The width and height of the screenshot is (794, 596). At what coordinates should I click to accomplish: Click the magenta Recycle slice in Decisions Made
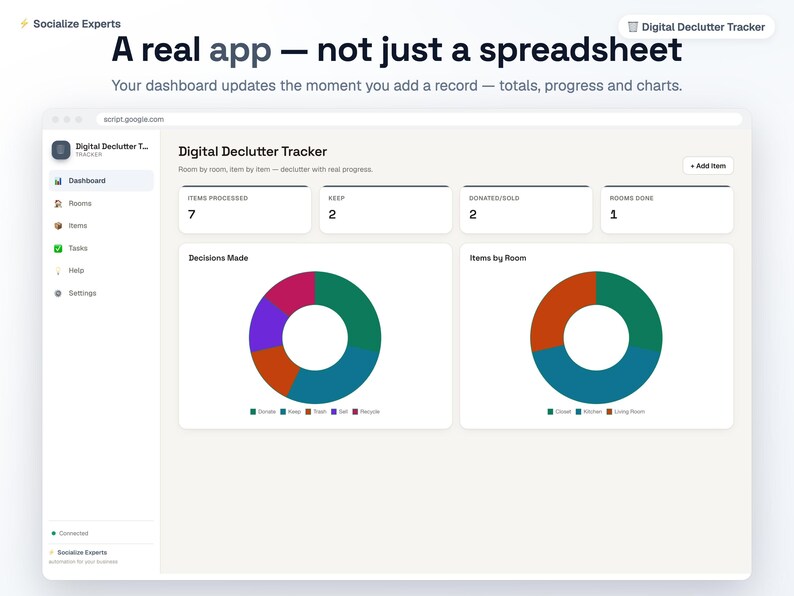293,291
